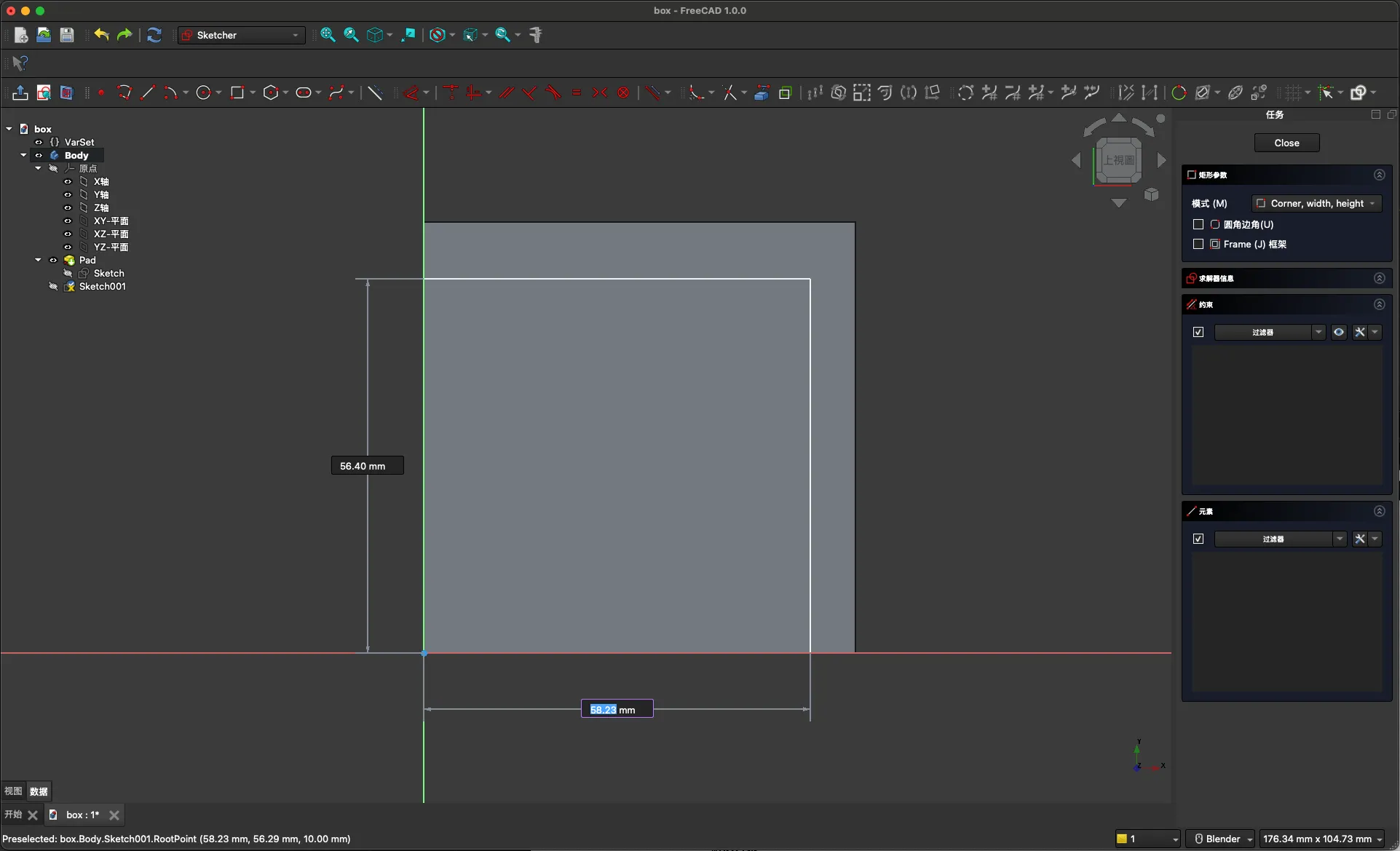This screenshot has width=1400, height=851.
Task: Select the line drawing tool
Action: [x=148, y=92]
